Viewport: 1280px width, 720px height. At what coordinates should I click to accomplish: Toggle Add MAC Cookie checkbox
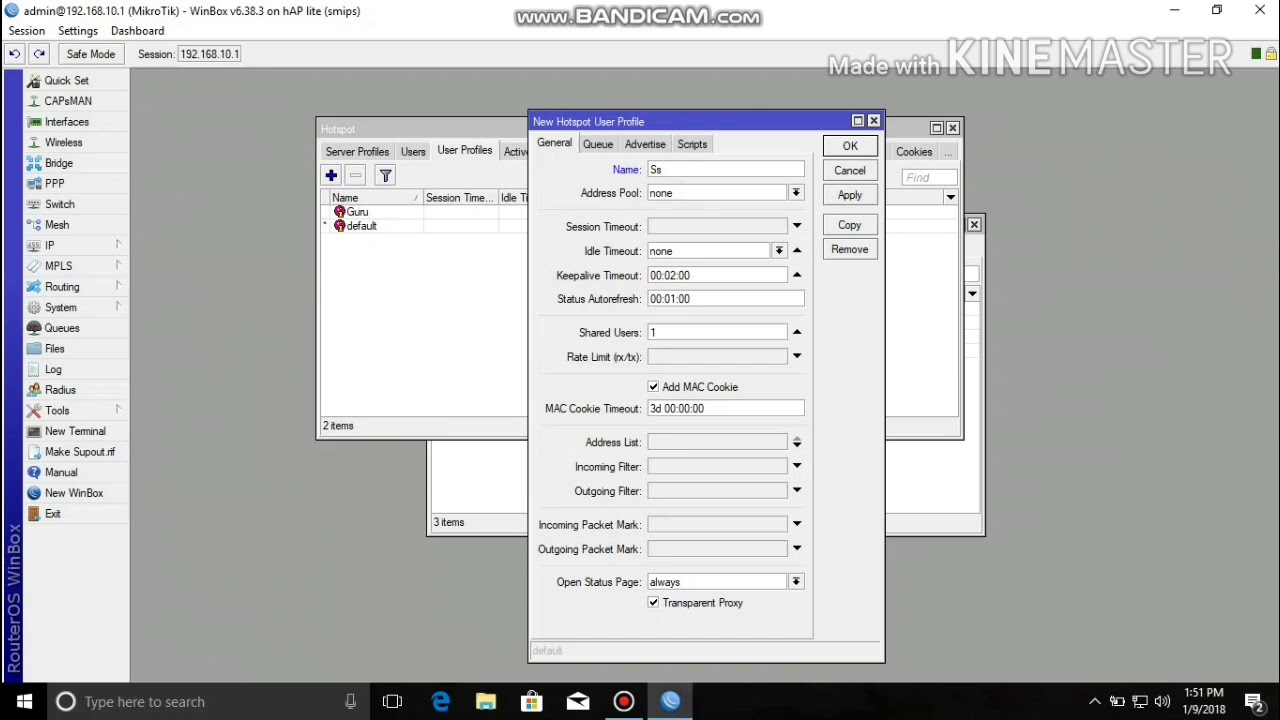point(654,387)
